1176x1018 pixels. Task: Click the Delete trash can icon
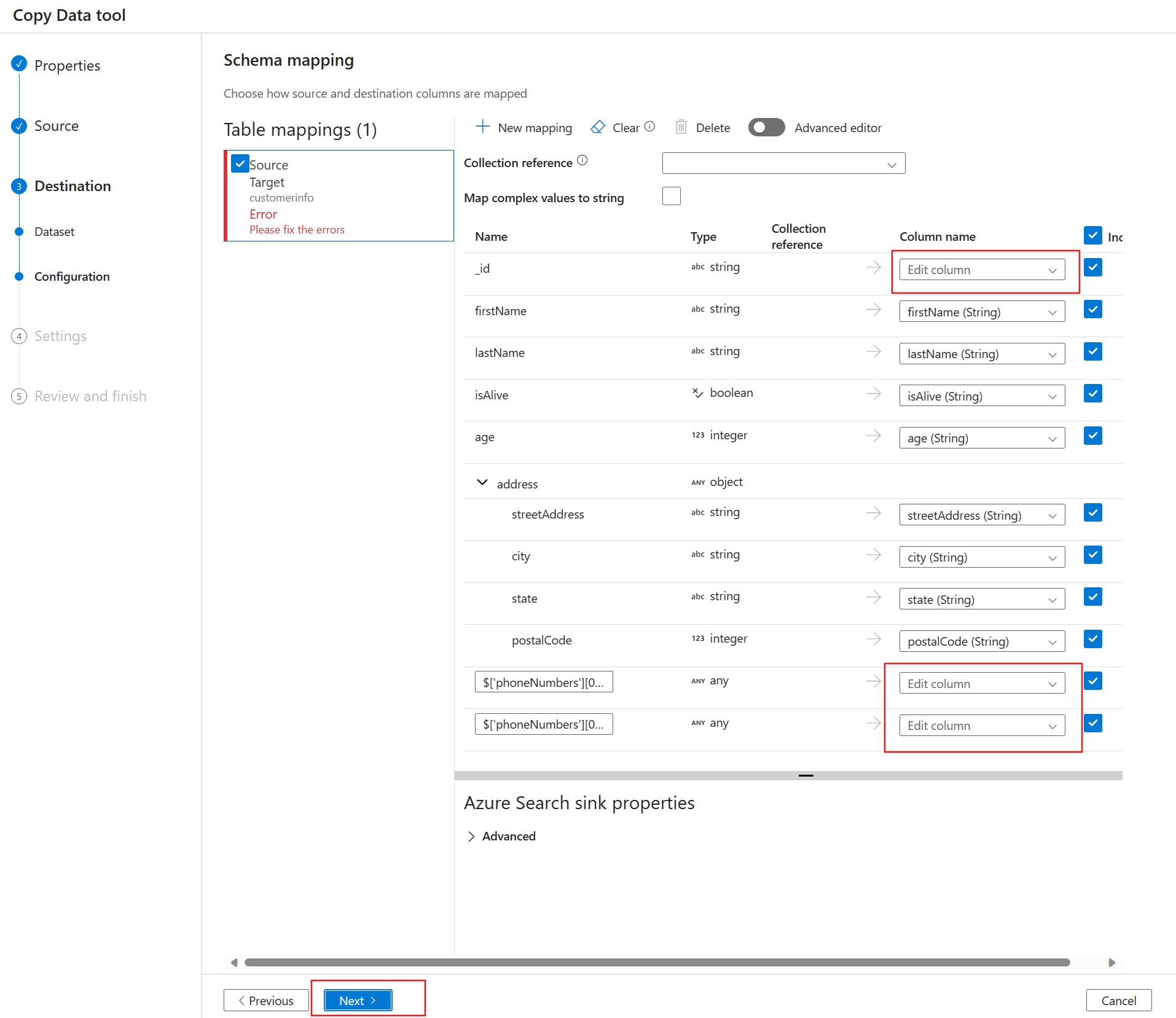point(681,127)
